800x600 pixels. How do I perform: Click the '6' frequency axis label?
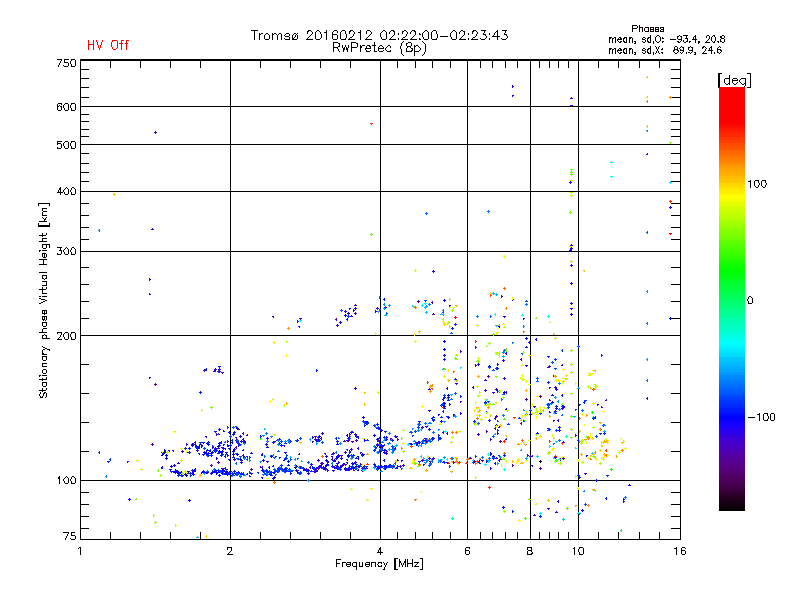(467, 551)
